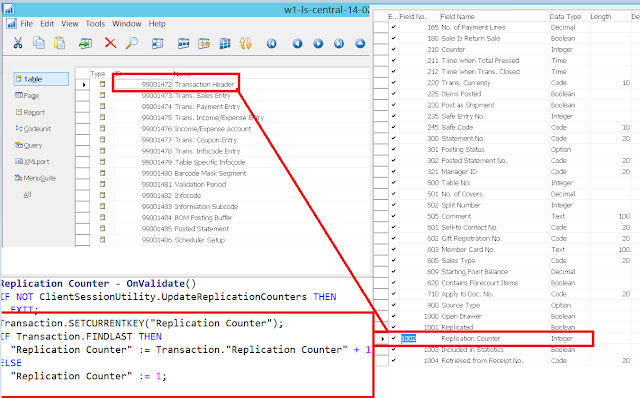
Task: Click the Field Name column header
Action: (x=494, y=16)
